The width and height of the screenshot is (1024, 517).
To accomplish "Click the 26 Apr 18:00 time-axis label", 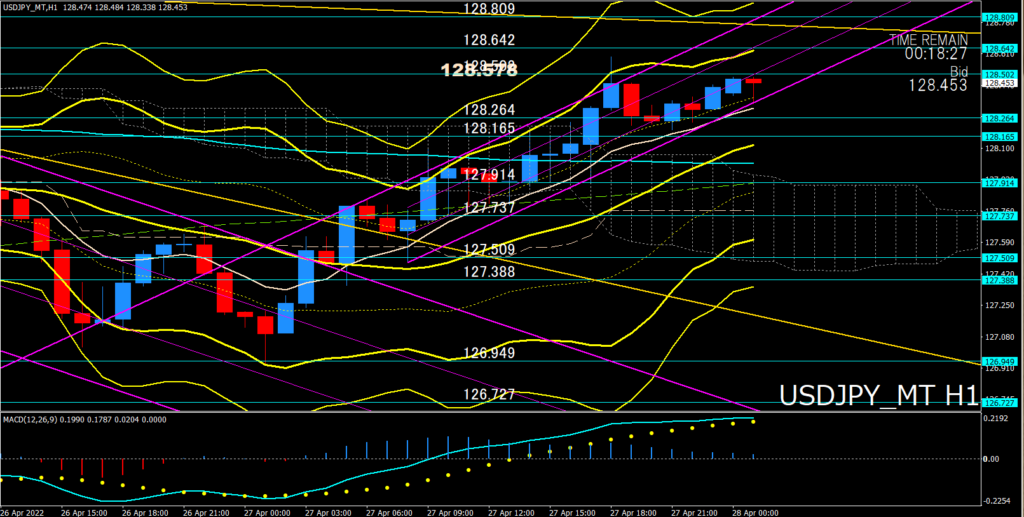I will (x=143, y=512).
